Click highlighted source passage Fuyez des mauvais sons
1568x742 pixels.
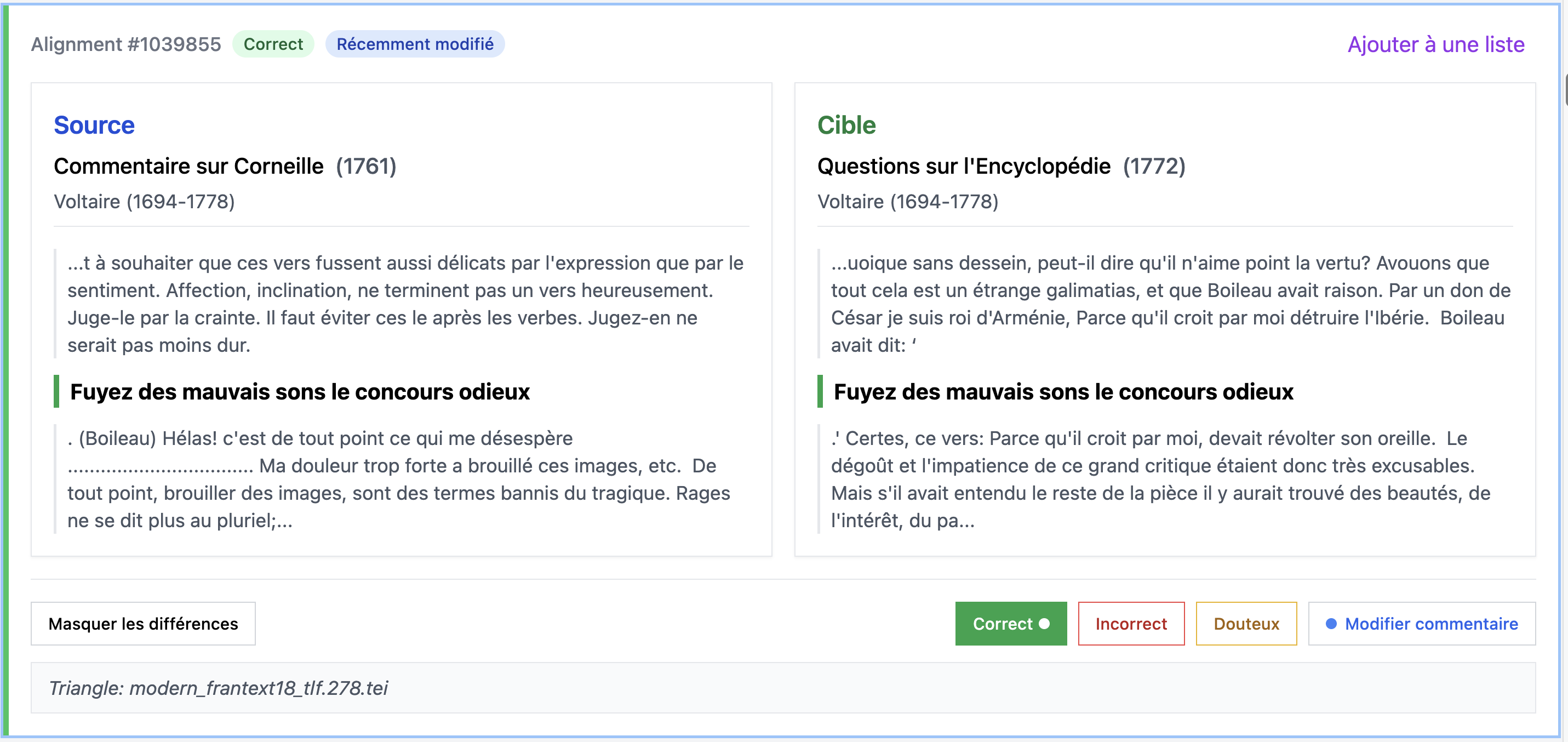point(300,391)
